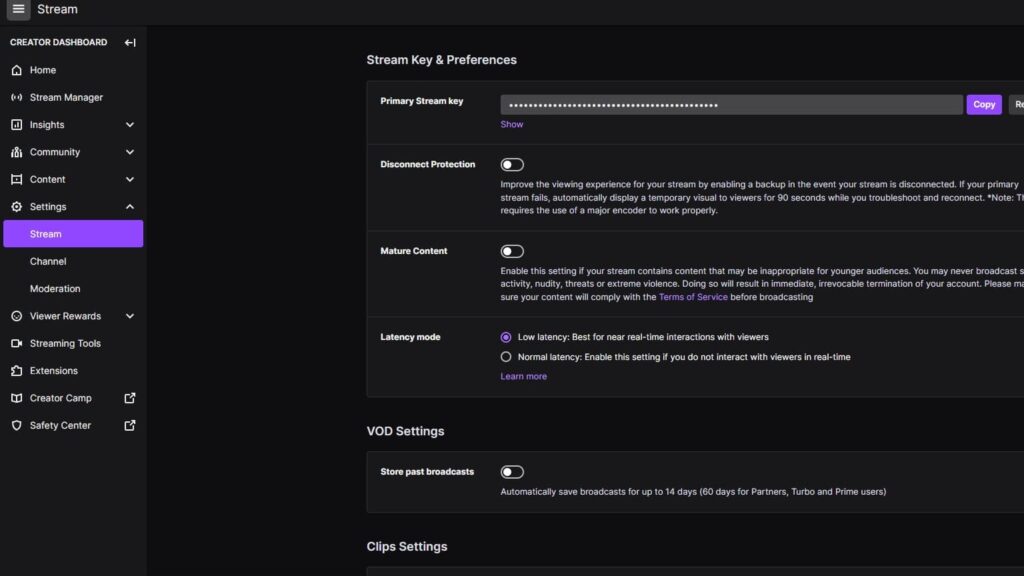Select the Stream settings item
This screenshot has height=576, width=1024.
73,234
